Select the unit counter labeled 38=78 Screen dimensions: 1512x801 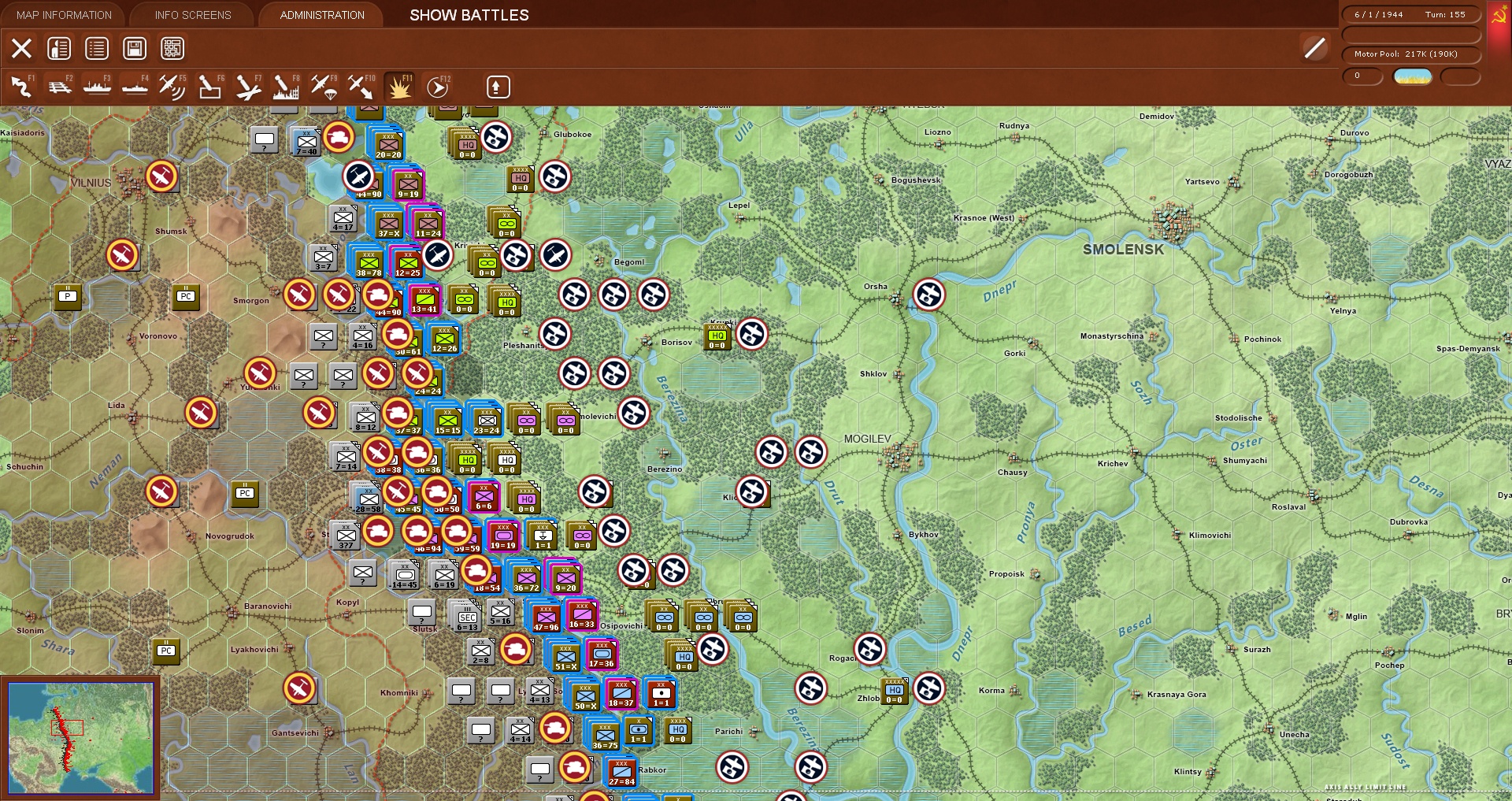[369, 263]
